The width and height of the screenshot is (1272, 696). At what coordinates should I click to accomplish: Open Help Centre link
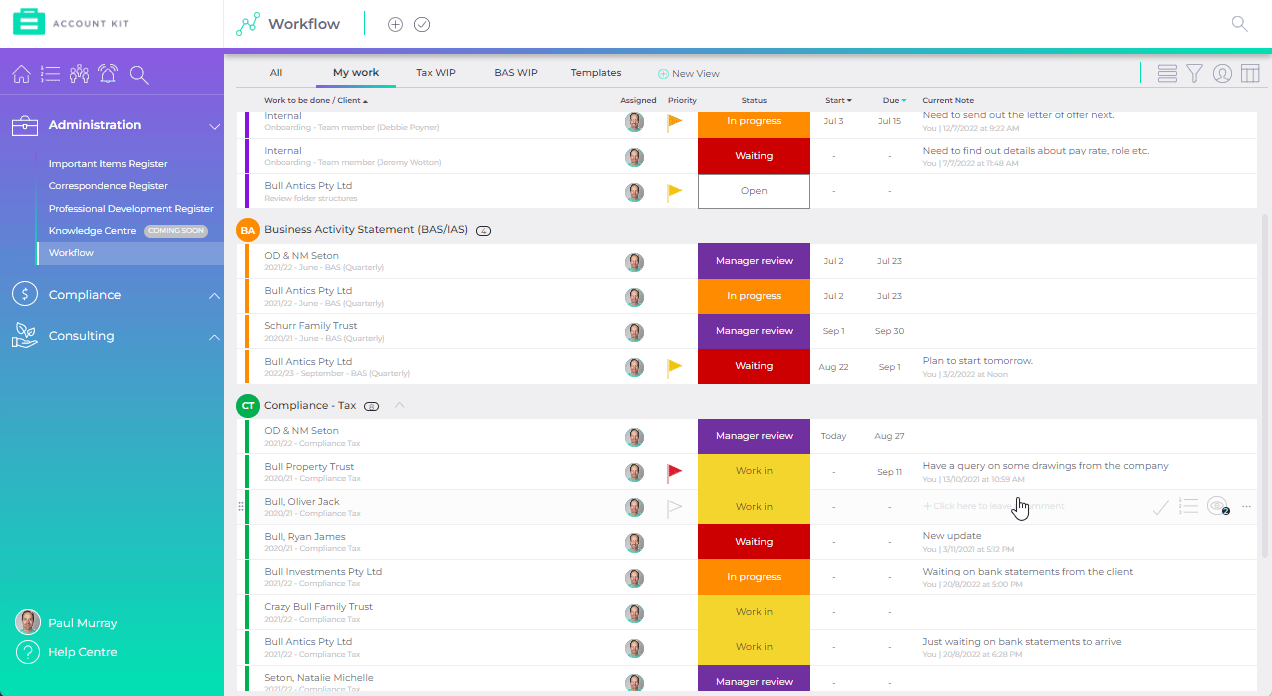click(83, 652)
